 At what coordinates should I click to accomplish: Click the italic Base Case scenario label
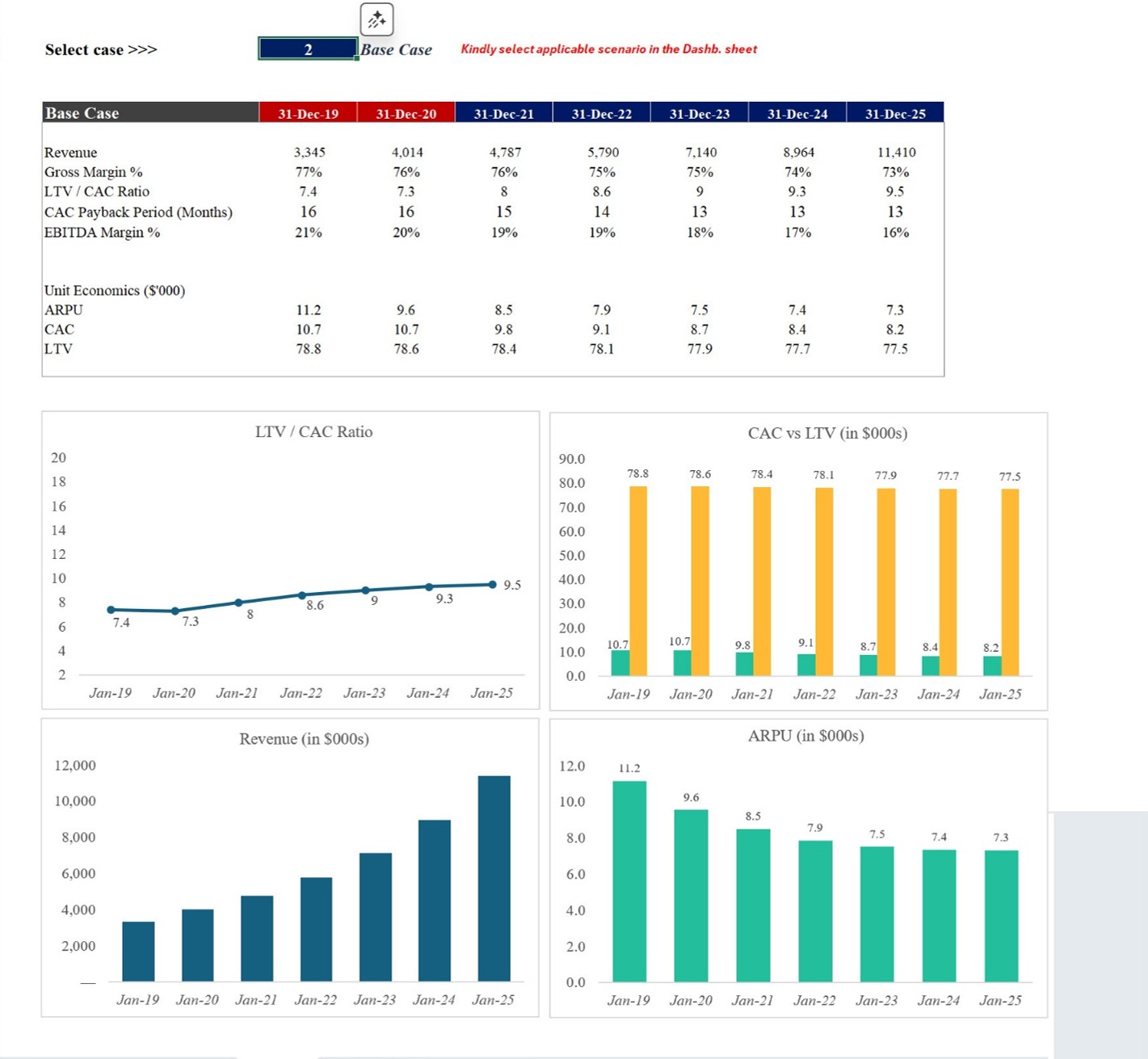point(396,49)
